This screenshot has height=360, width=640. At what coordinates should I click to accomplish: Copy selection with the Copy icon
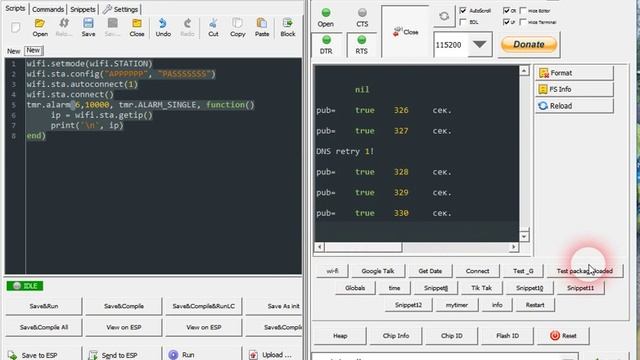(x=238, y=27)
